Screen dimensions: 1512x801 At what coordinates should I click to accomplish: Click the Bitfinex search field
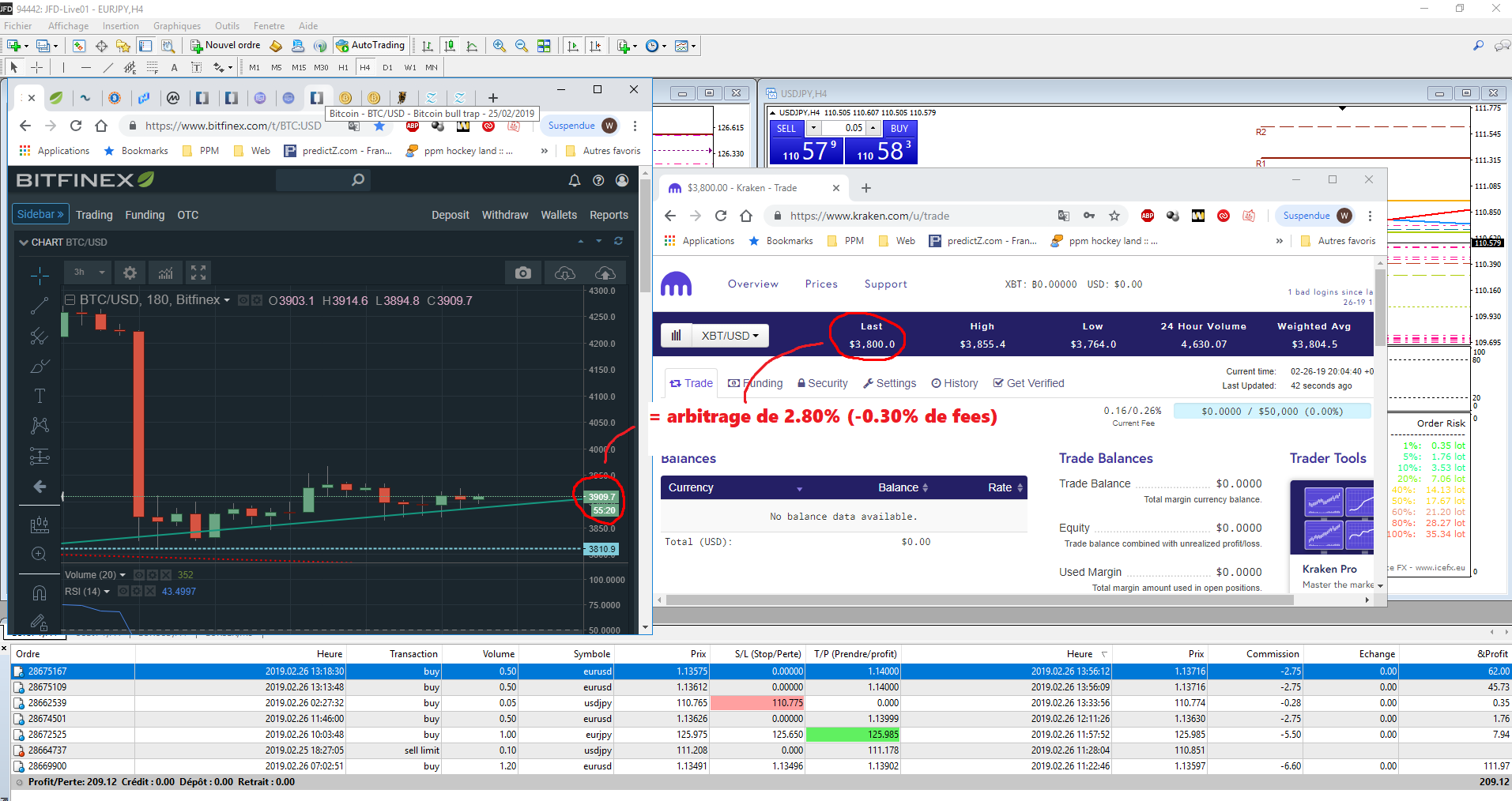(x=322, y=180)
